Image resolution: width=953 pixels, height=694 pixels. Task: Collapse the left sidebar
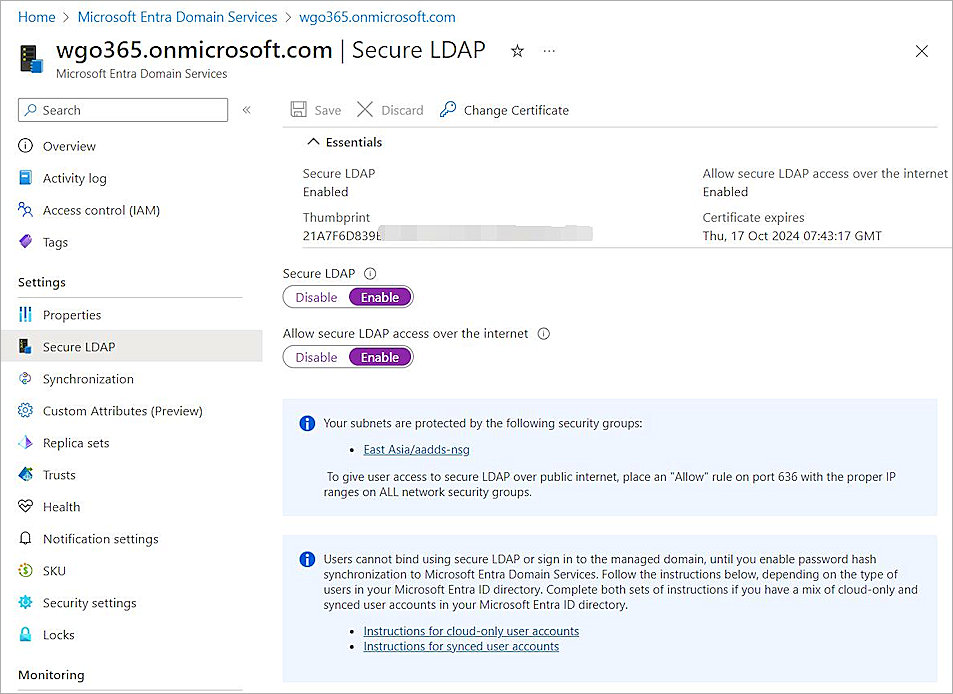[247, 110]
